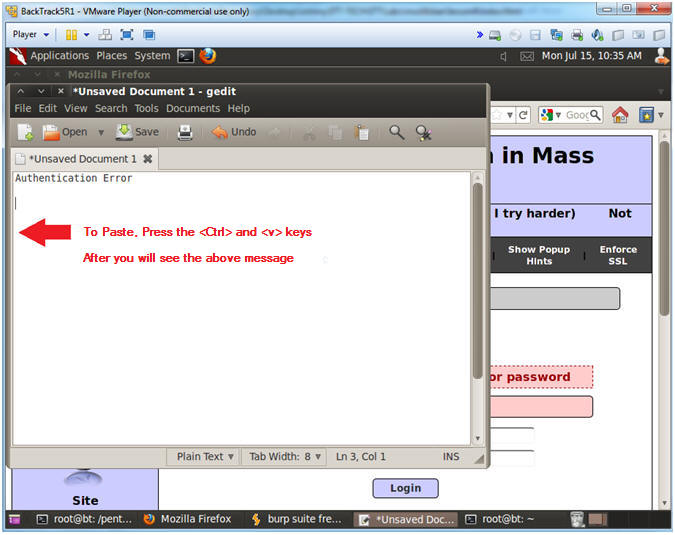Open the Search menu in gedit

pyautogui.click(x=111, y=108)
